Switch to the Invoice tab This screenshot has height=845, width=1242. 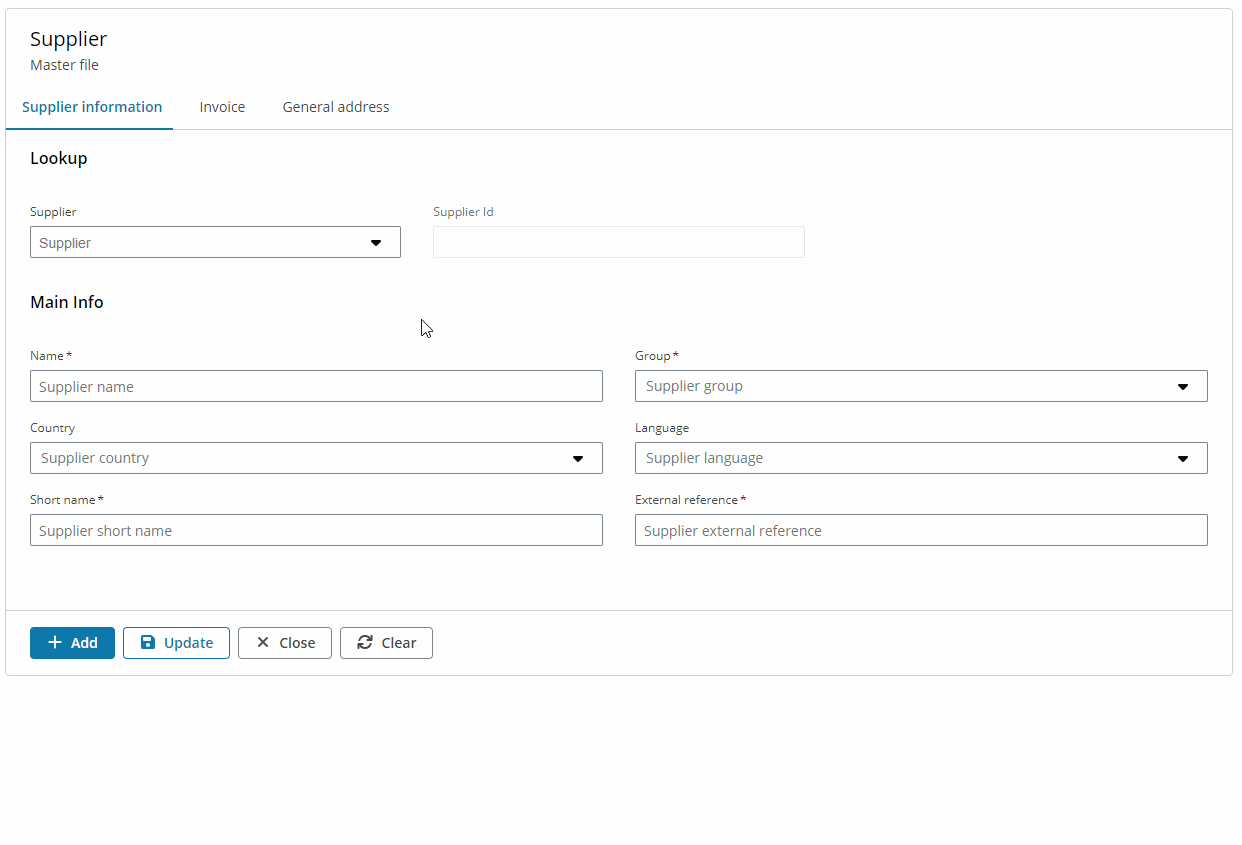[222, 107]
